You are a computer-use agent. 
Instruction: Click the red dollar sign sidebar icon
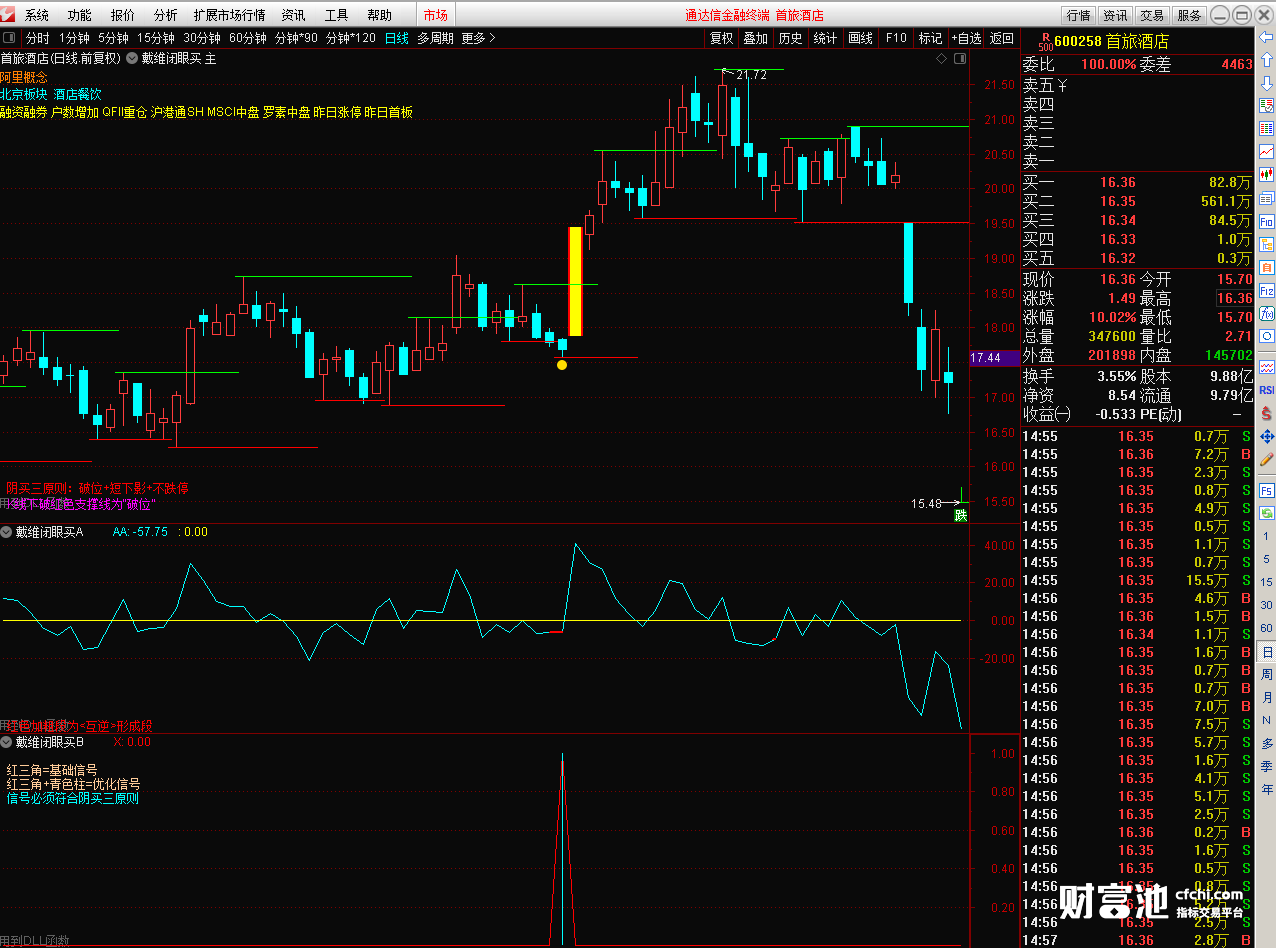pyautogui.click(x=1266, y=413)
